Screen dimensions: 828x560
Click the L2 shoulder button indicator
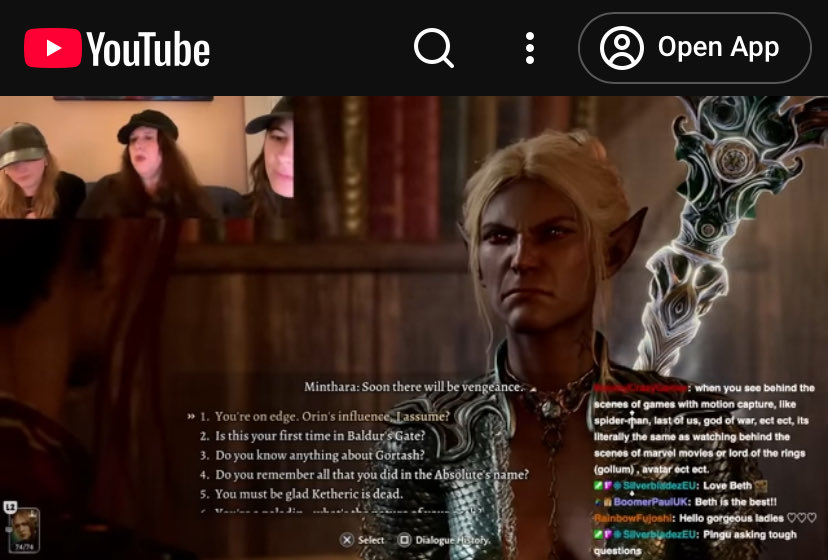[10, 507]
